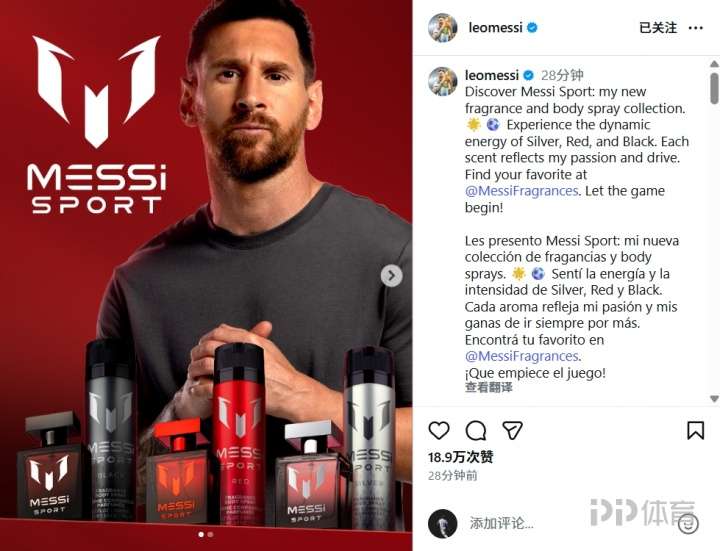
Task: Select the first carousel dot indicator
Action: coord(201,534)
